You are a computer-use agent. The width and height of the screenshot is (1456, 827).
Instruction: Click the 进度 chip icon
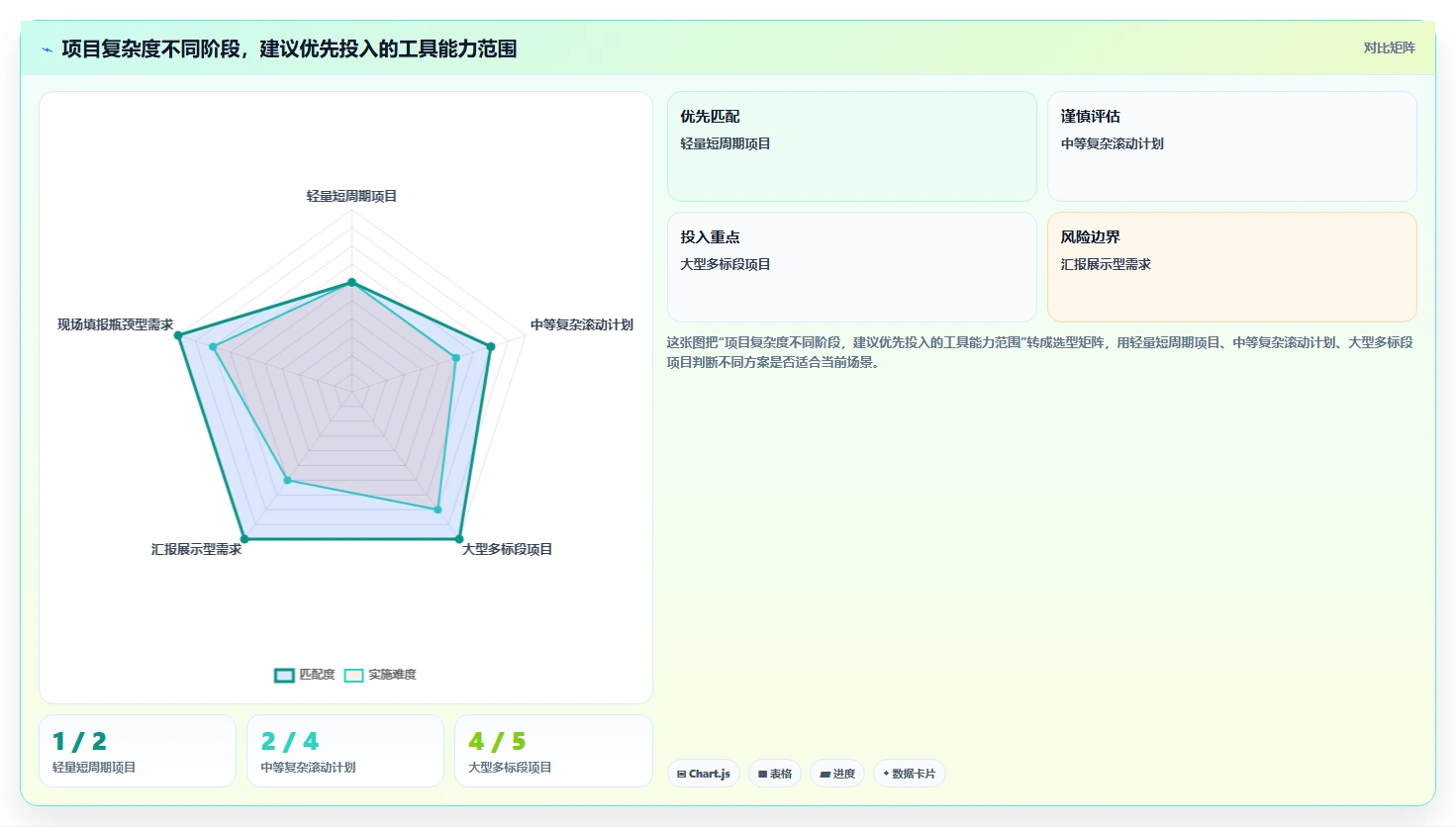click(x=825, y=775)
